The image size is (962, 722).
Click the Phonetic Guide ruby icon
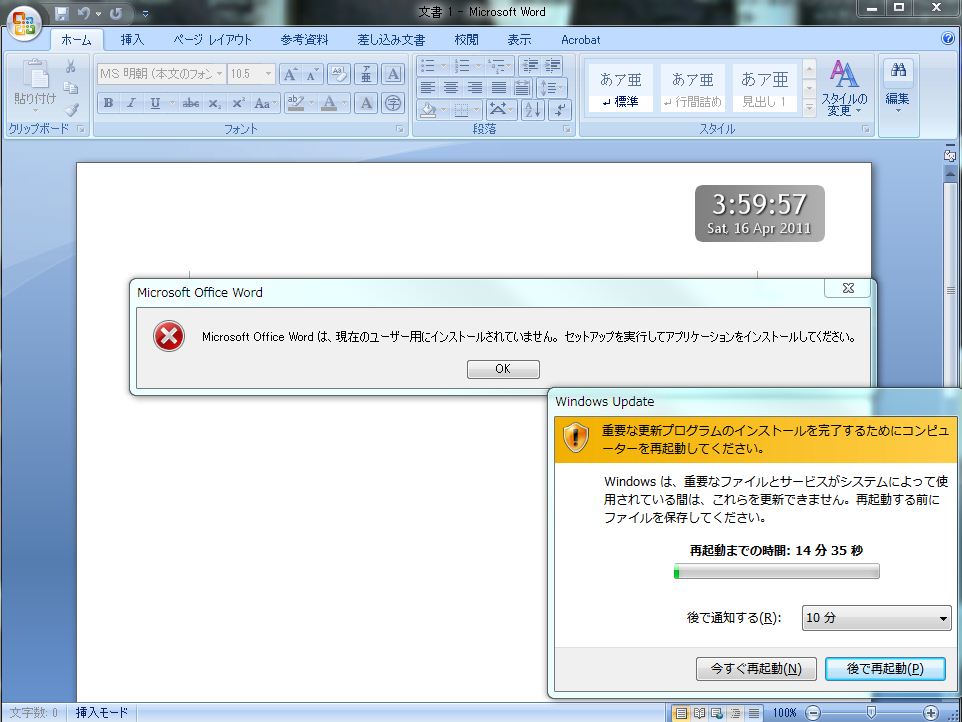[366, 74]
